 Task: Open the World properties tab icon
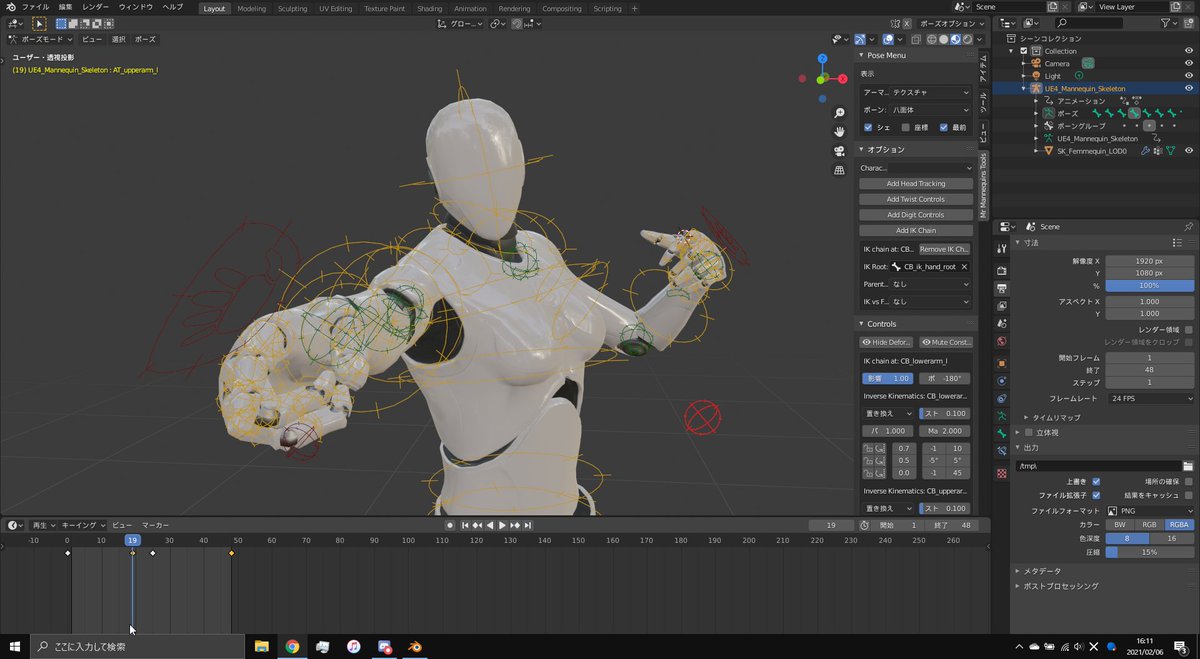pyautogui.click(x=1002, y=341)
